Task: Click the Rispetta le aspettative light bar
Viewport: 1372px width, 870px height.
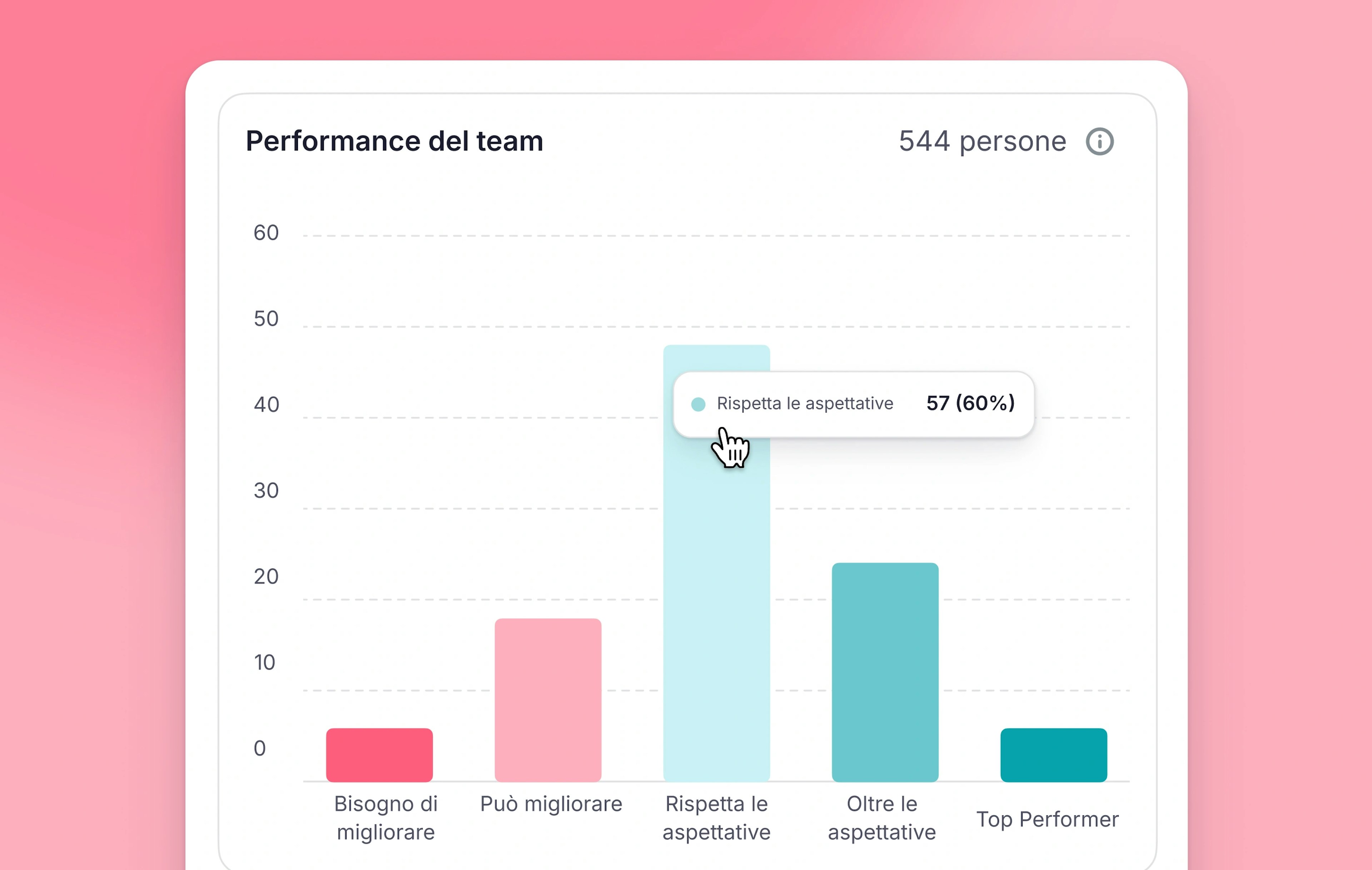Action: (x=716, y=598)
